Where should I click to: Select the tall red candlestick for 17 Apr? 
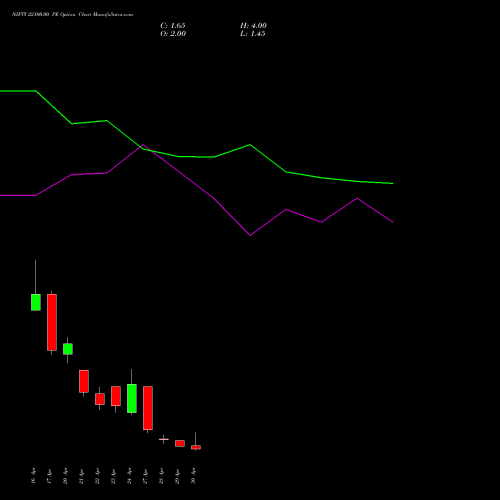(x=52, y=322)
